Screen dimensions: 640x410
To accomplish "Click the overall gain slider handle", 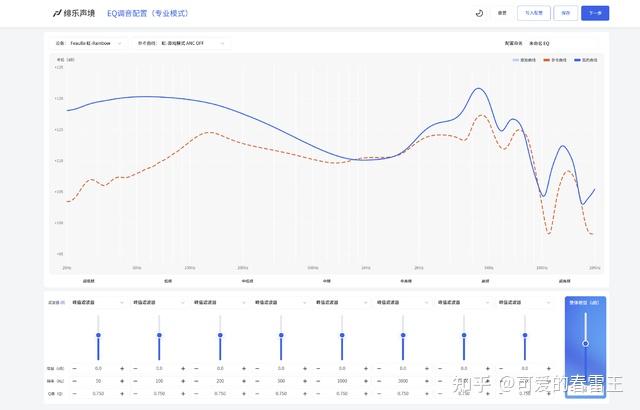I will tap(586, 344).
